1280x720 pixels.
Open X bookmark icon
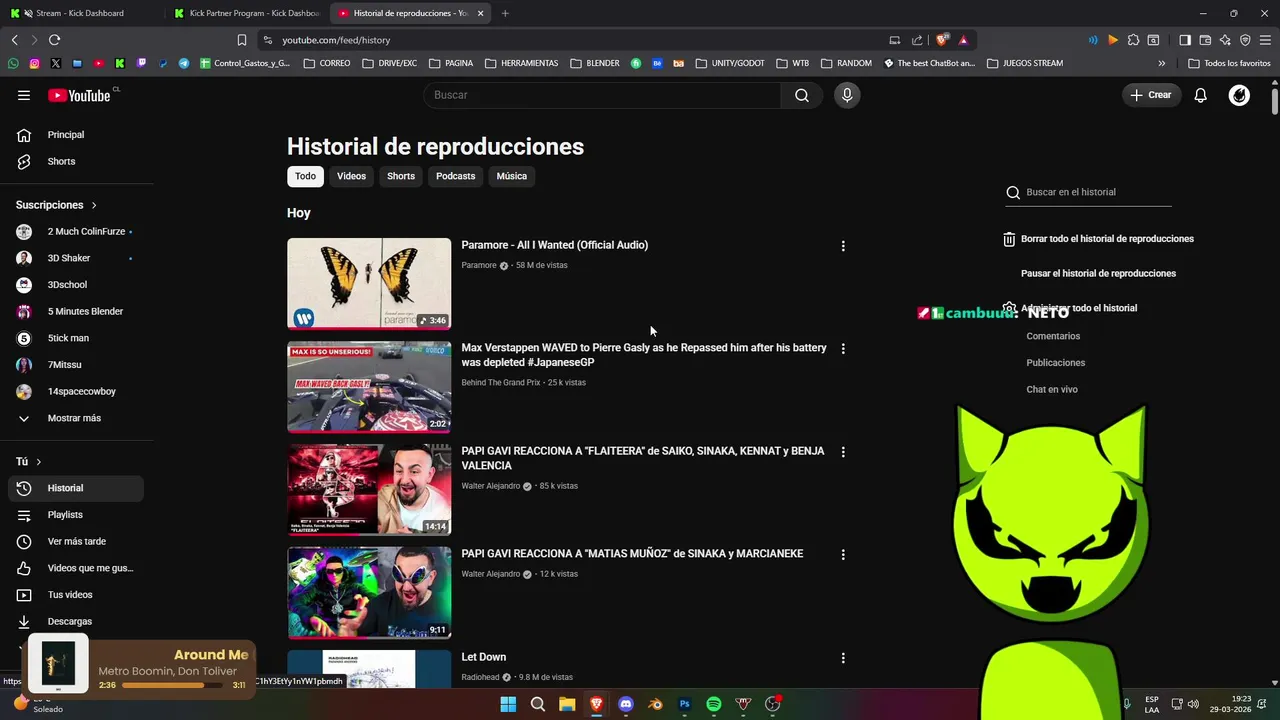click(x=55, y=63)
